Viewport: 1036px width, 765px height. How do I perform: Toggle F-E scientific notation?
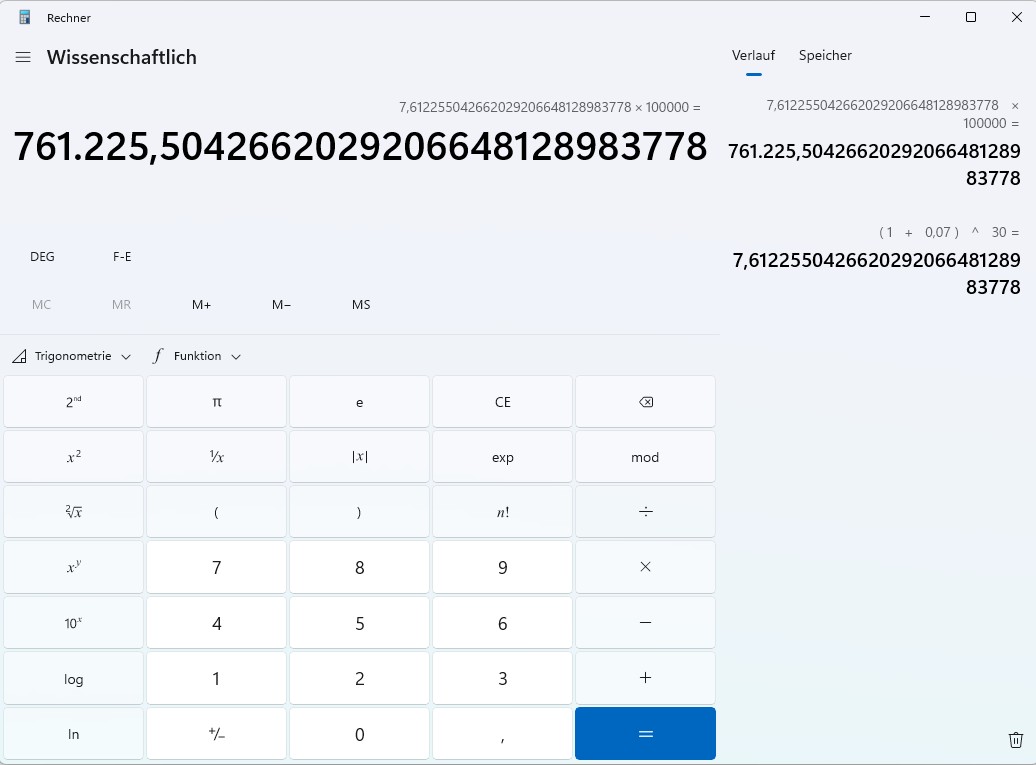[122, 257]
